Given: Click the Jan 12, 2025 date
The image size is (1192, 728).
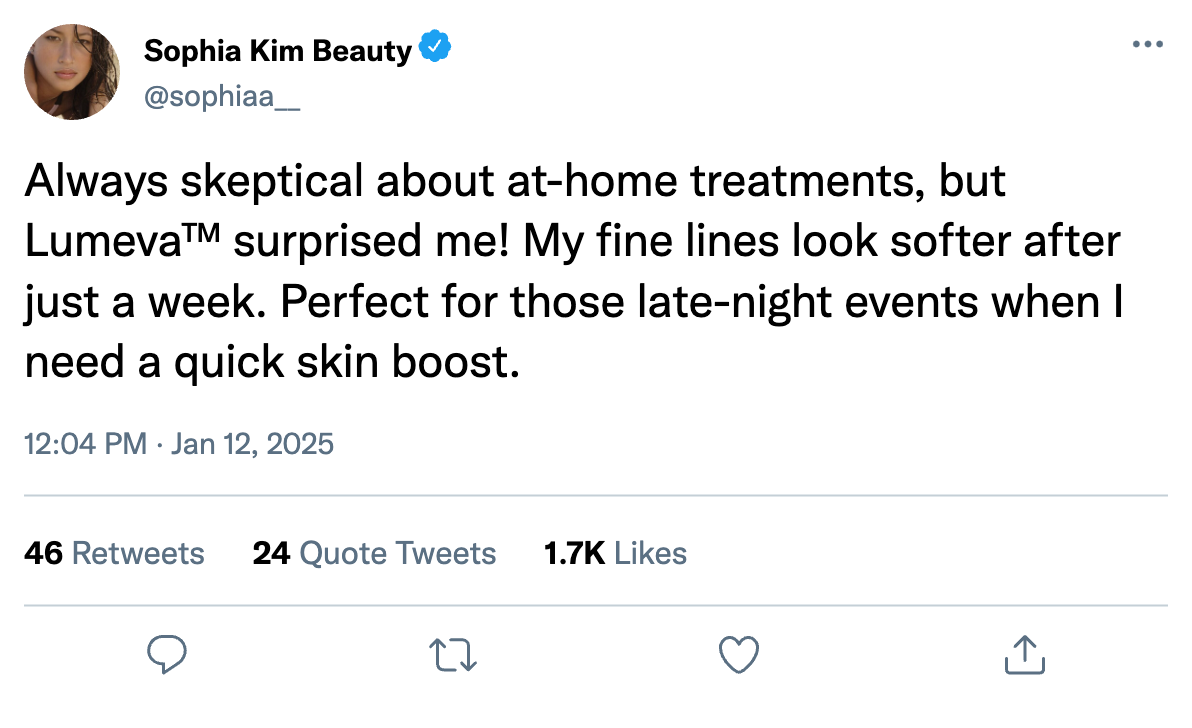Looking at the screenshot, I should [x=252, y=444].
